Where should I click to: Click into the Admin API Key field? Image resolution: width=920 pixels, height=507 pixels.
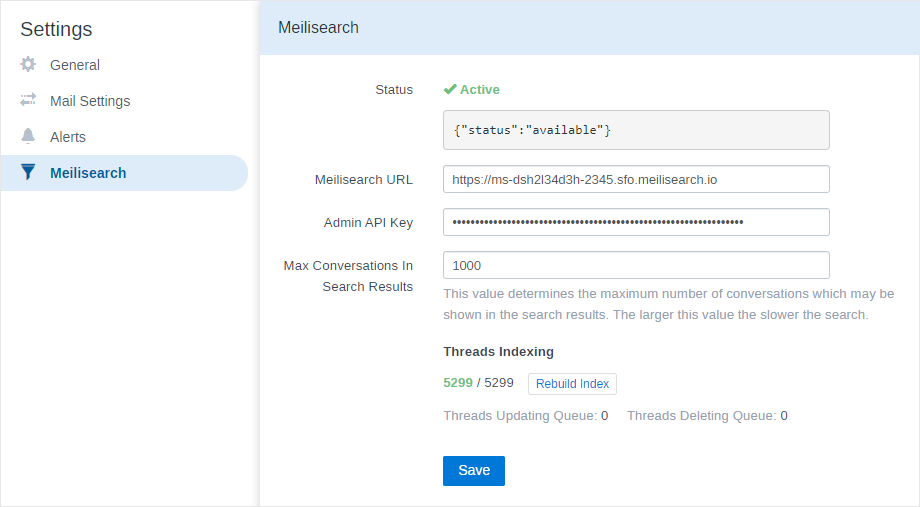(x=636, y=222)
